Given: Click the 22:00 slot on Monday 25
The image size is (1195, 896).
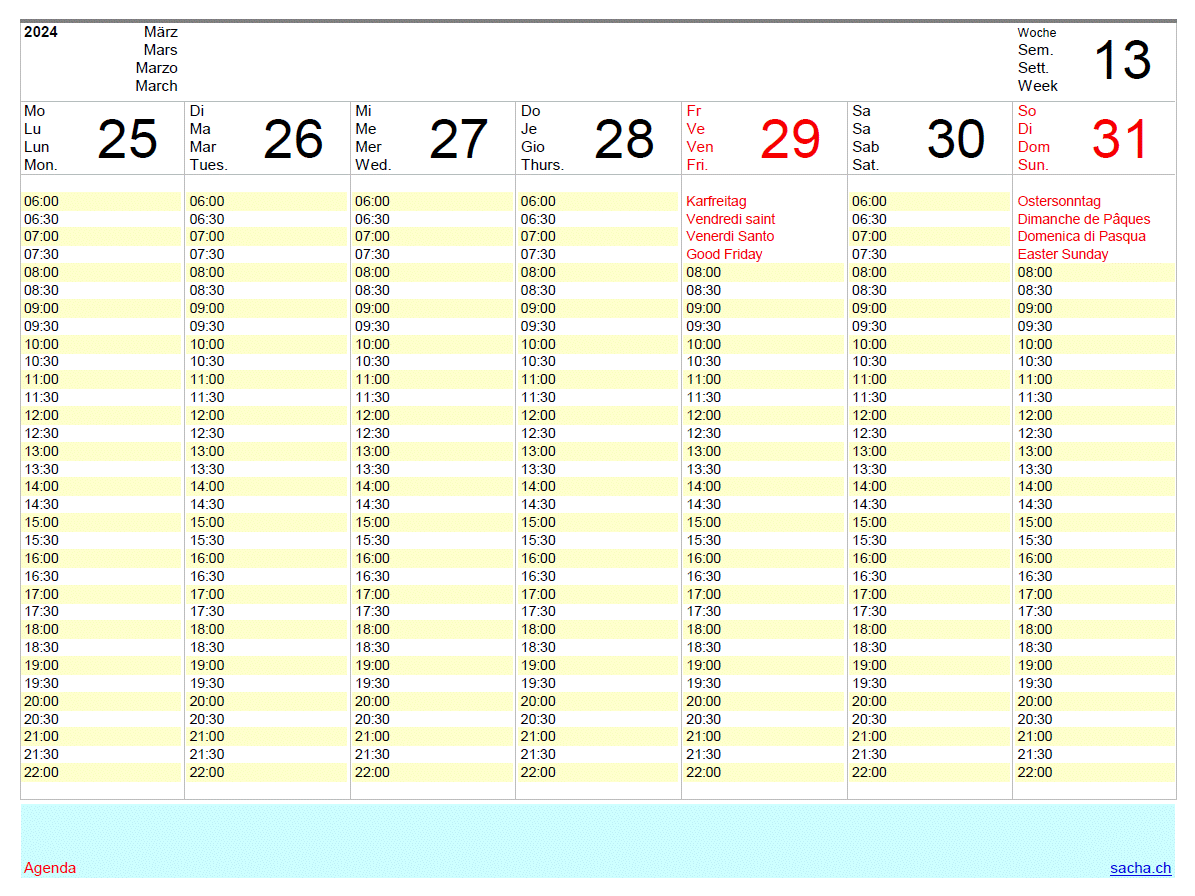Looking at the screenshot, I should [101, 773].
